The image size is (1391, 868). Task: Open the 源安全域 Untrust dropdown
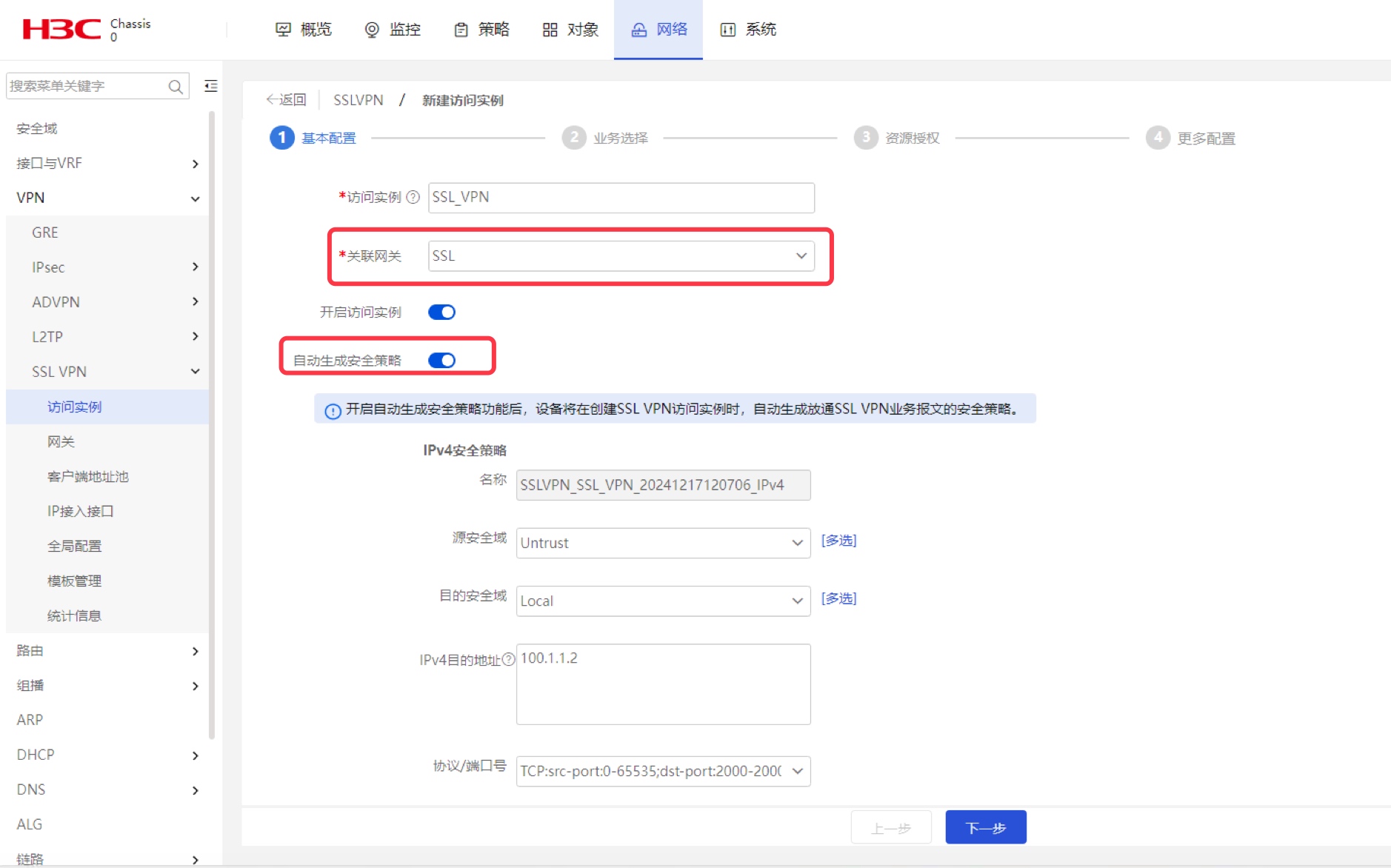point(663,543)
